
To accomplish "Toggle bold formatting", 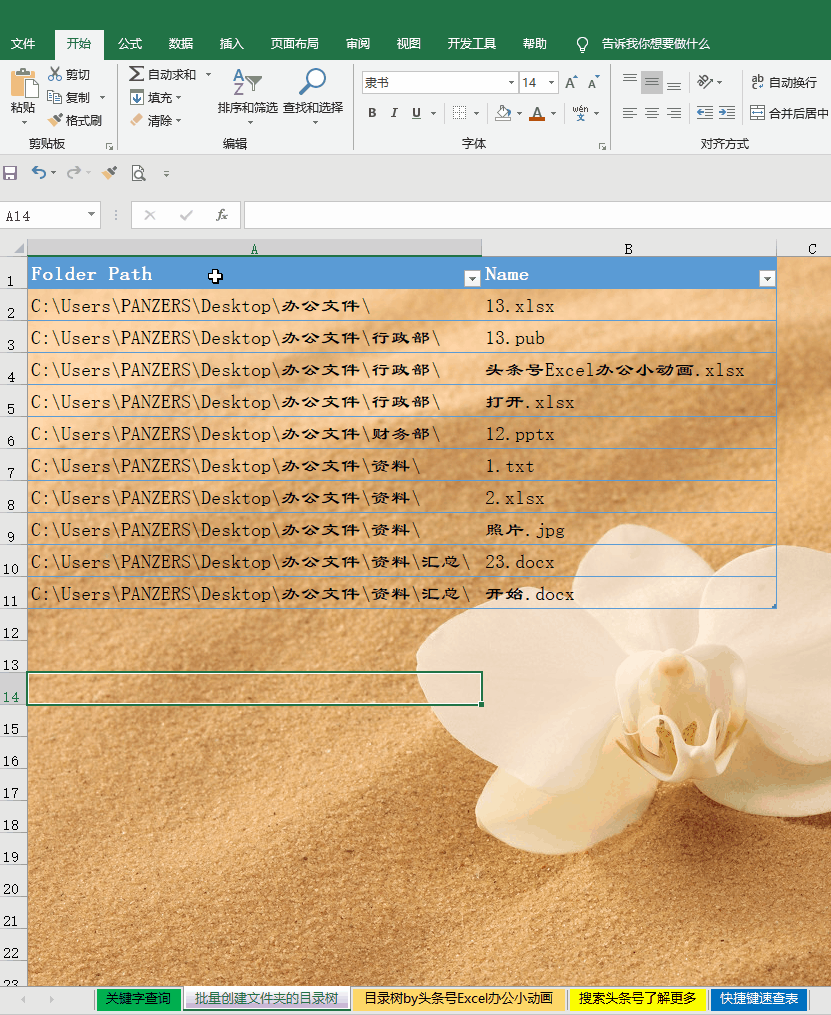I will pos(371,113).
